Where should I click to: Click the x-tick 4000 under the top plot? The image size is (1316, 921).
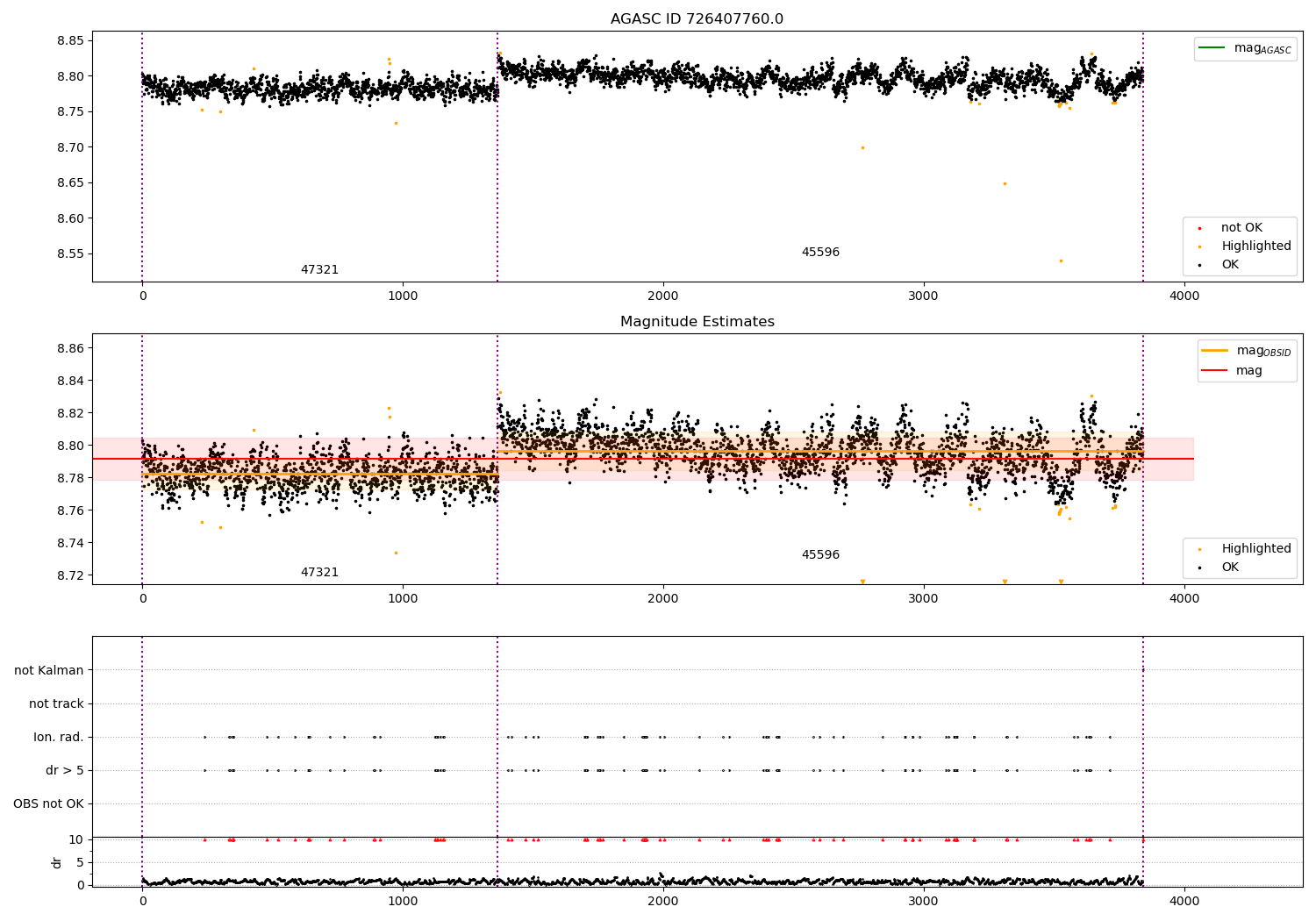click(x=1184, y=296)
